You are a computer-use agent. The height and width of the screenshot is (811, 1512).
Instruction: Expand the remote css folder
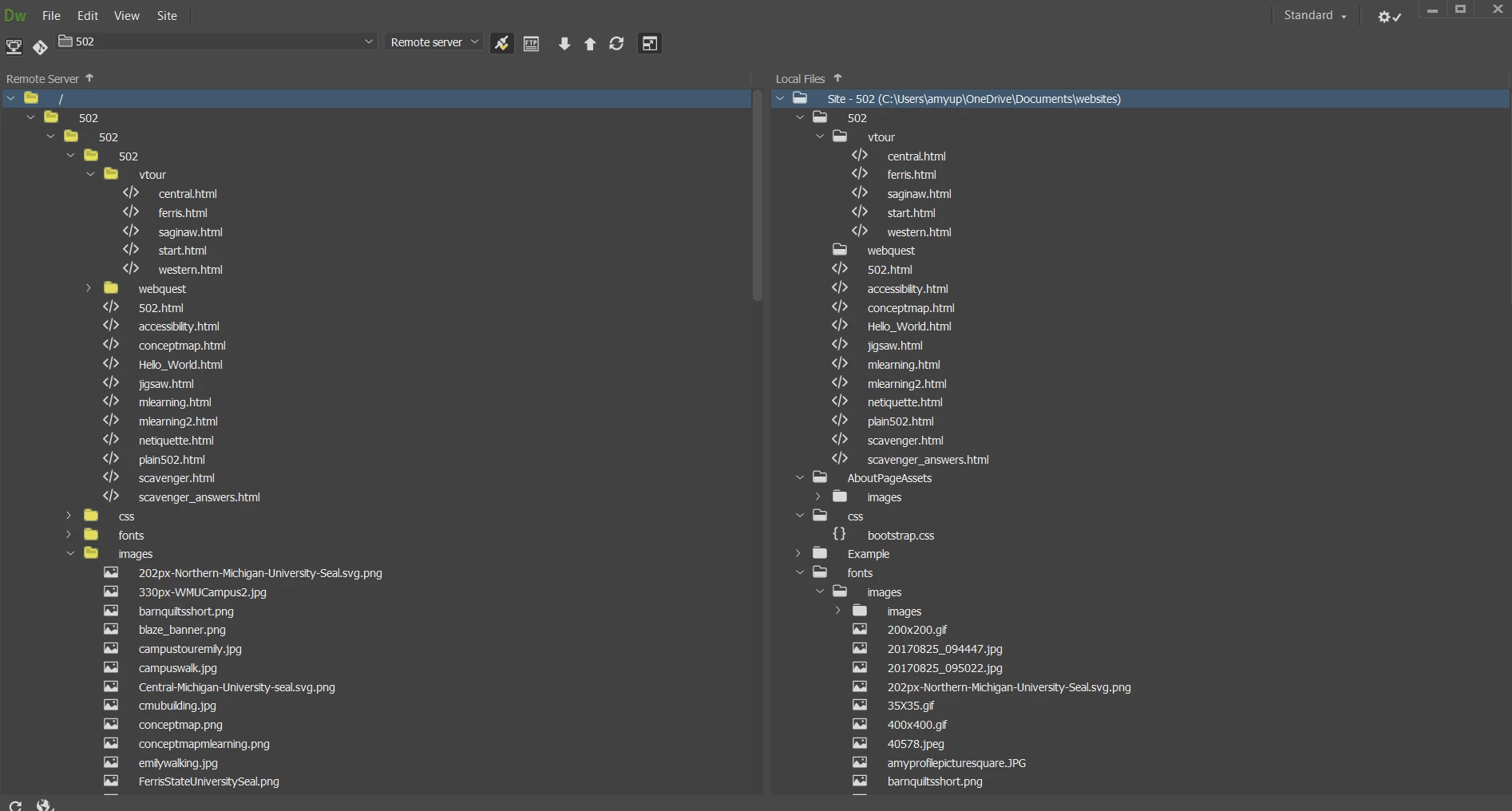tap(69, 516)
